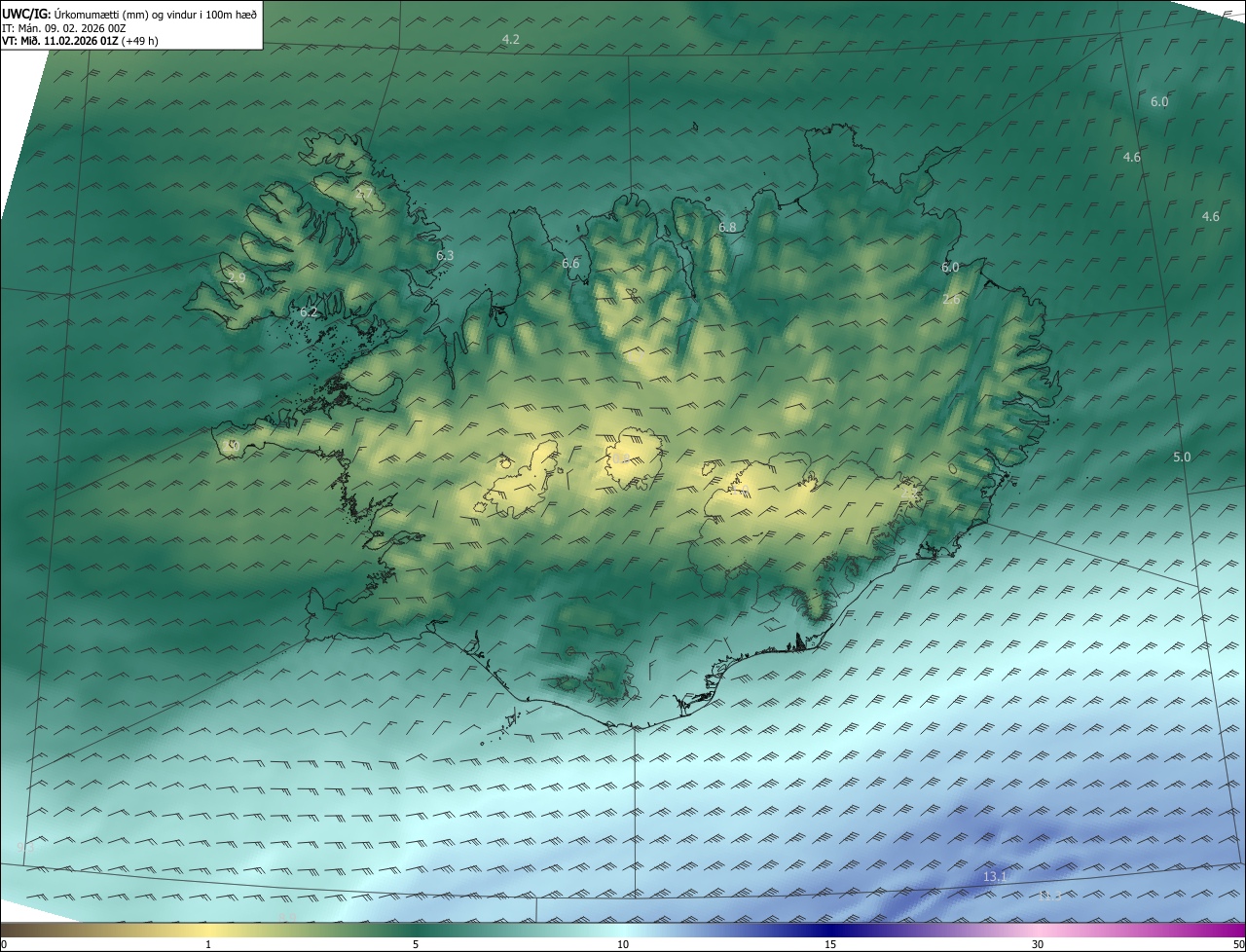Click the '4.2' precipitation value label
1246x952 pixels.
point(511,39)
